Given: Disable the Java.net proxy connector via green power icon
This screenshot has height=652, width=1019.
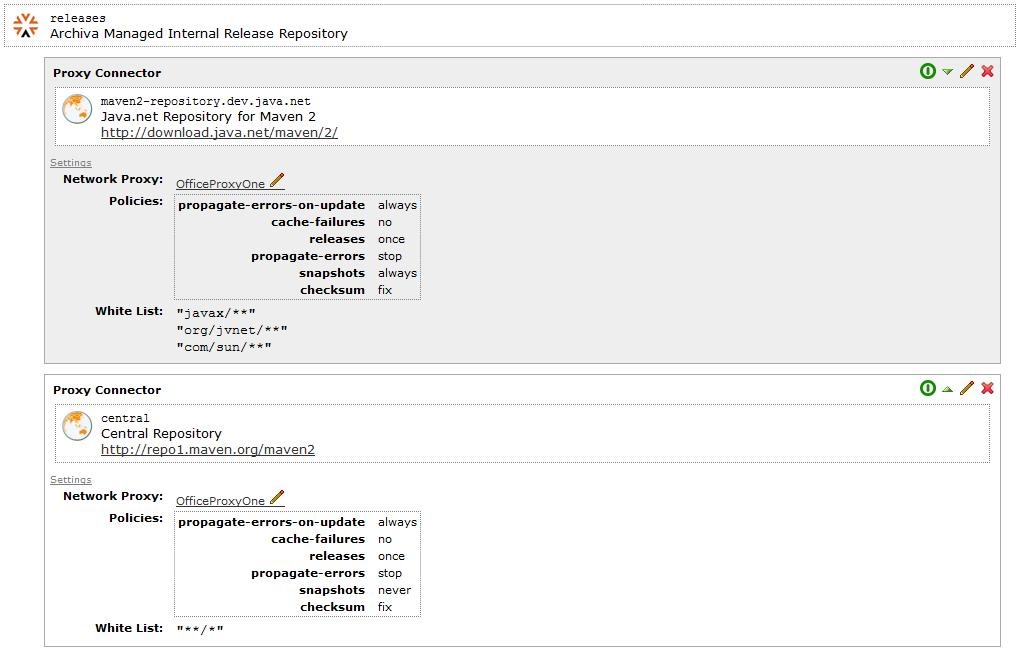Looking at the screenshot, I should (928, 71).
